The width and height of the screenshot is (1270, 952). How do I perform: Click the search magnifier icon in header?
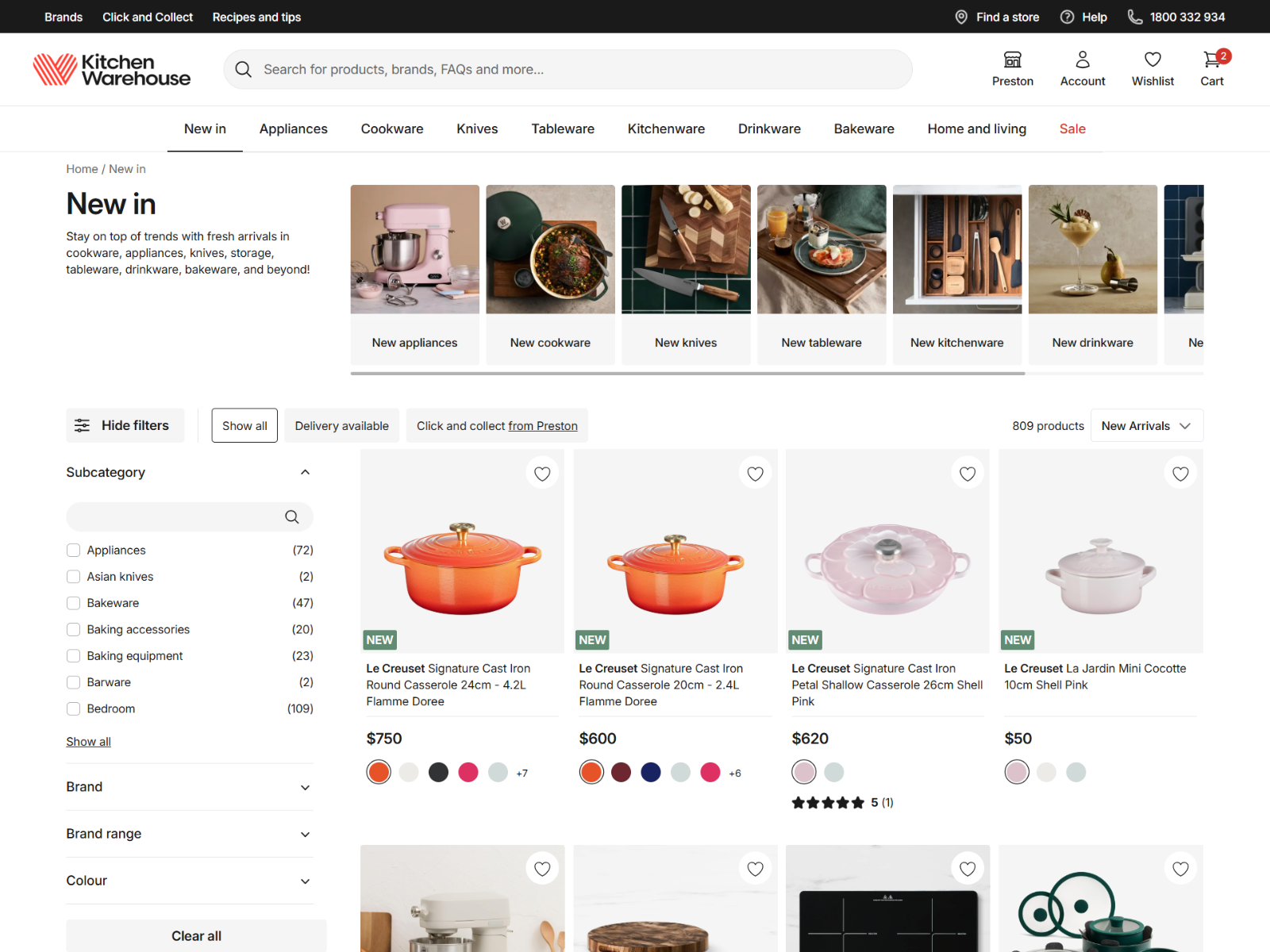[243, 70]
